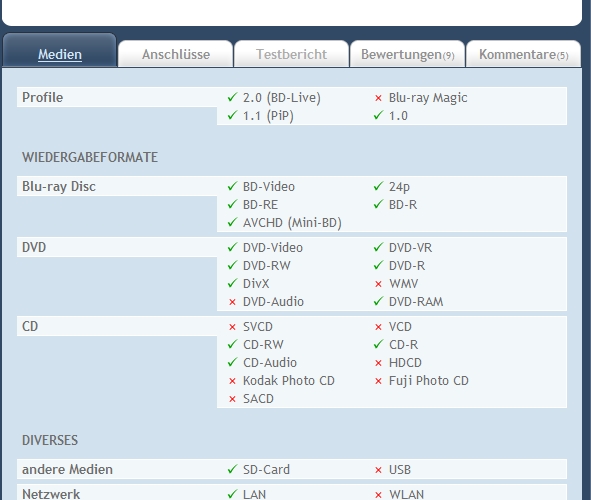
Task: Click the check mark next to DVD-R
Action: pyautogui.click(x=378, y=265)
